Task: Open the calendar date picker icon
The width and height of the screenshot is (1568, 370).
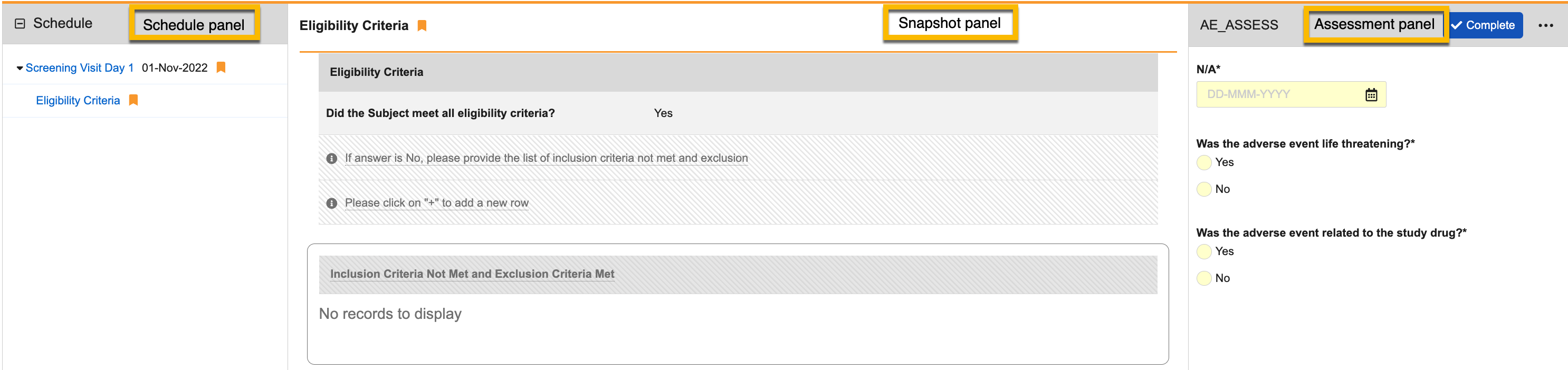Action: (1371, 95)
